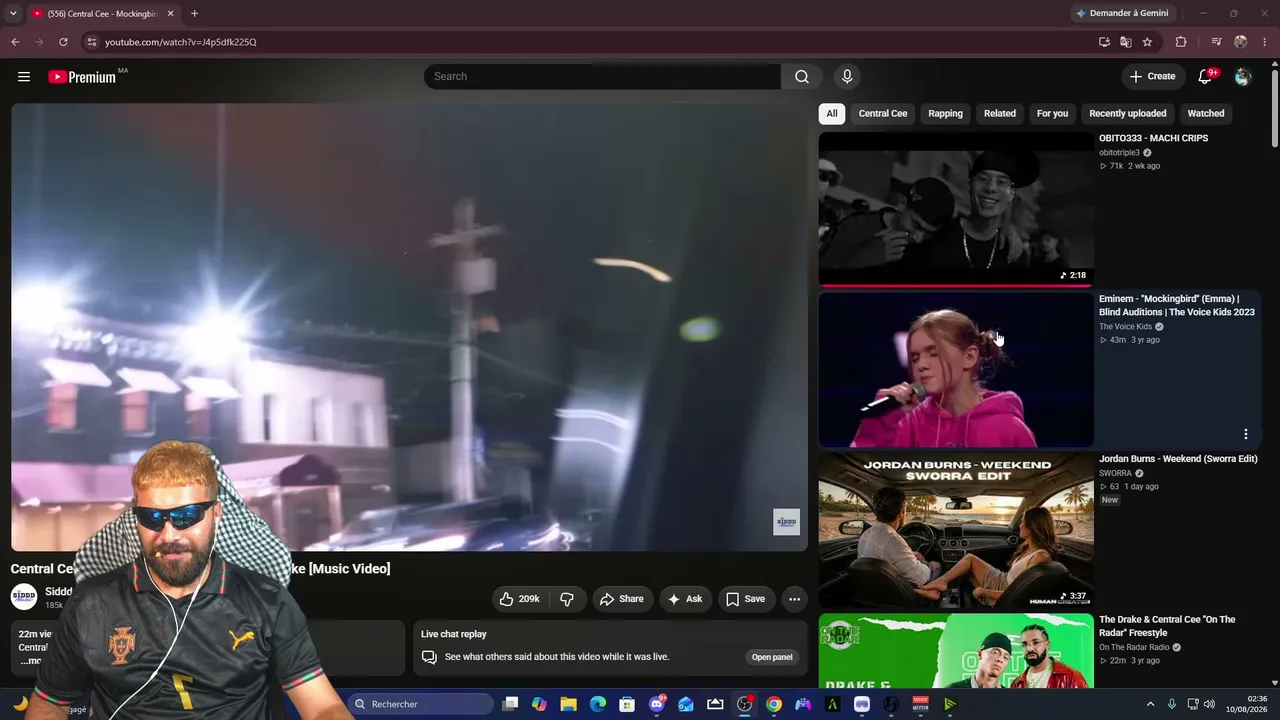Image resolution: width=1280 pixels, height=720 pixels.
Task: Visit the On The Radar Radio channel
Action: click(1134, 648)
